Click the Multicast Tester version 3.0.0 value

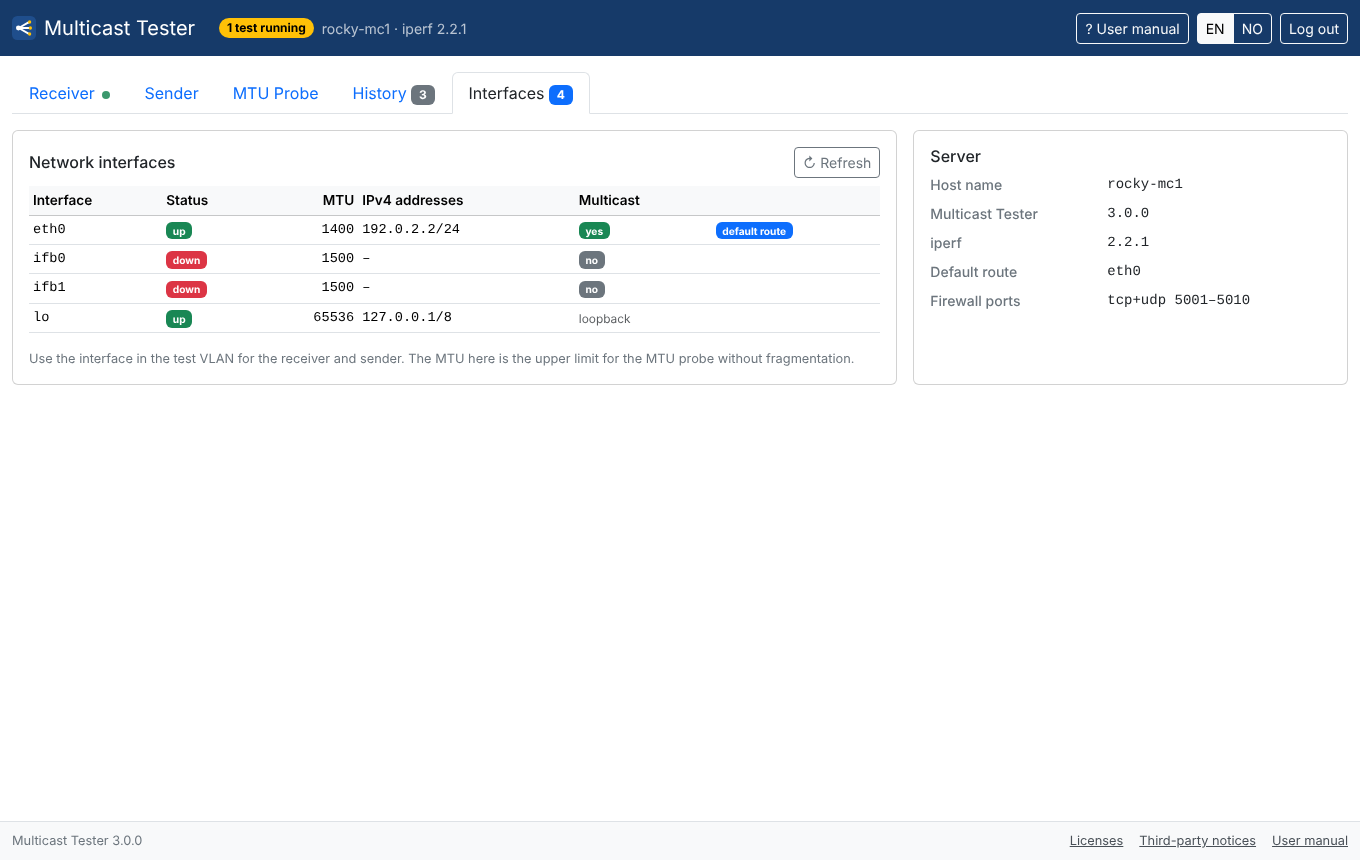pyautogui.click(x=1128, y=213)
